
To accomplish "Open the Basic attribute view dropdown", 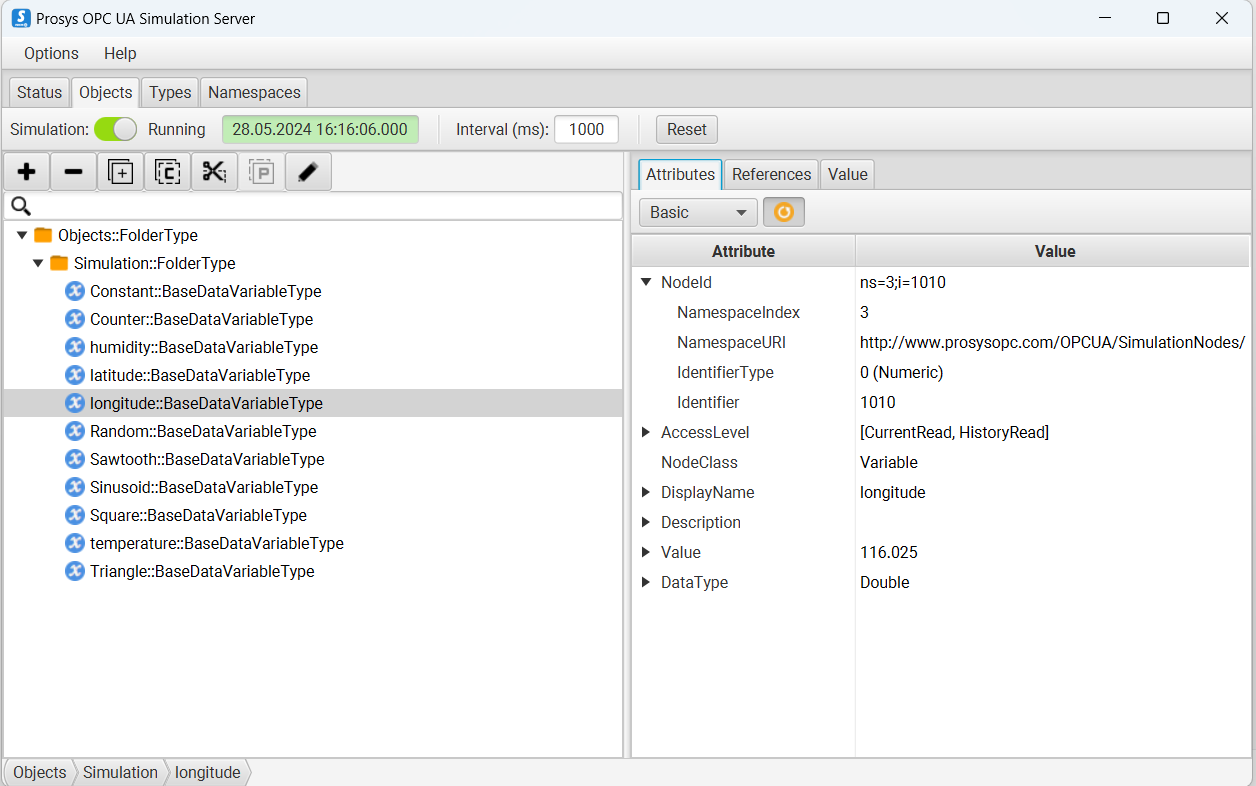I will coord(698,212).
